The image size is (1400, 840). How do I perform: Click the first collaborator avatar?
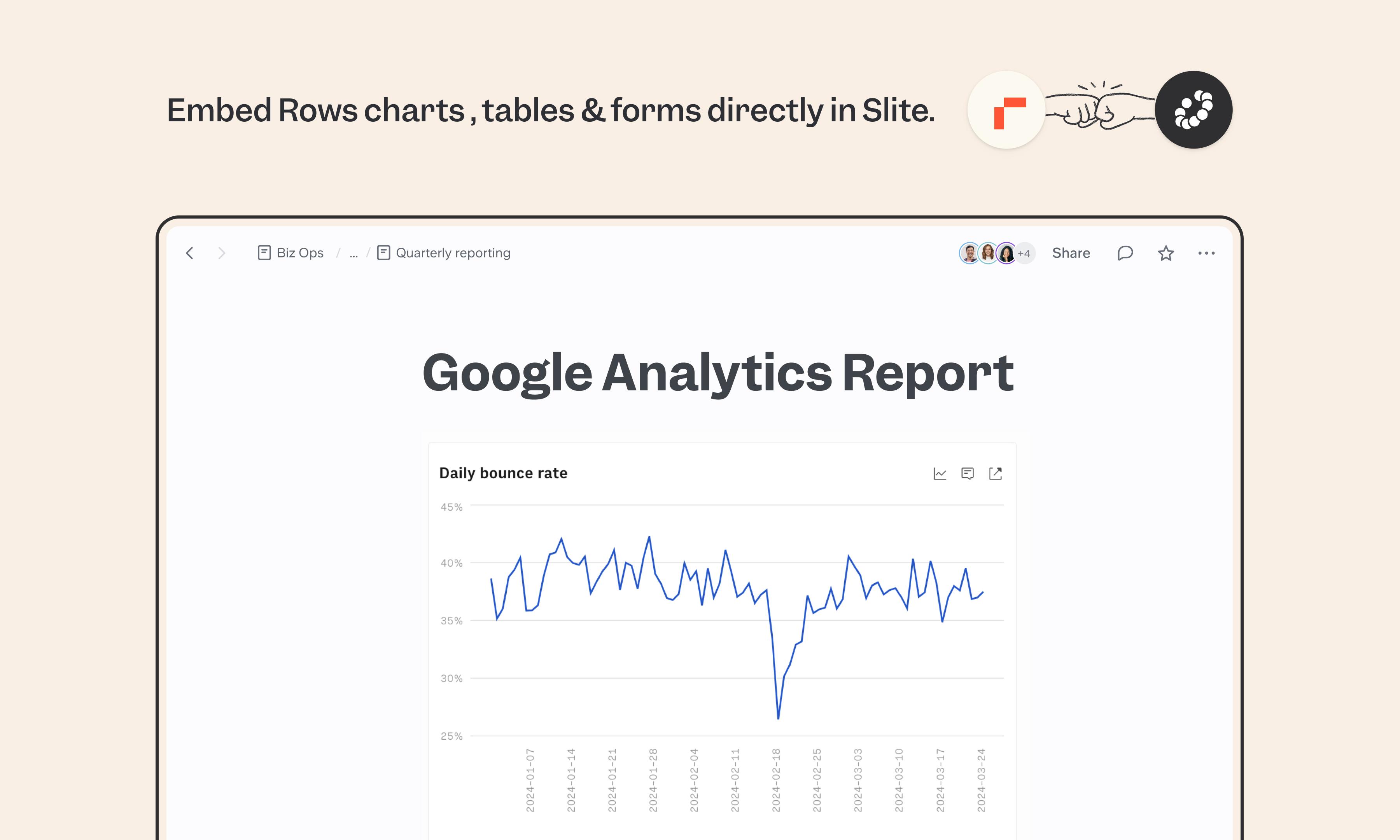(x=969, y=253)
